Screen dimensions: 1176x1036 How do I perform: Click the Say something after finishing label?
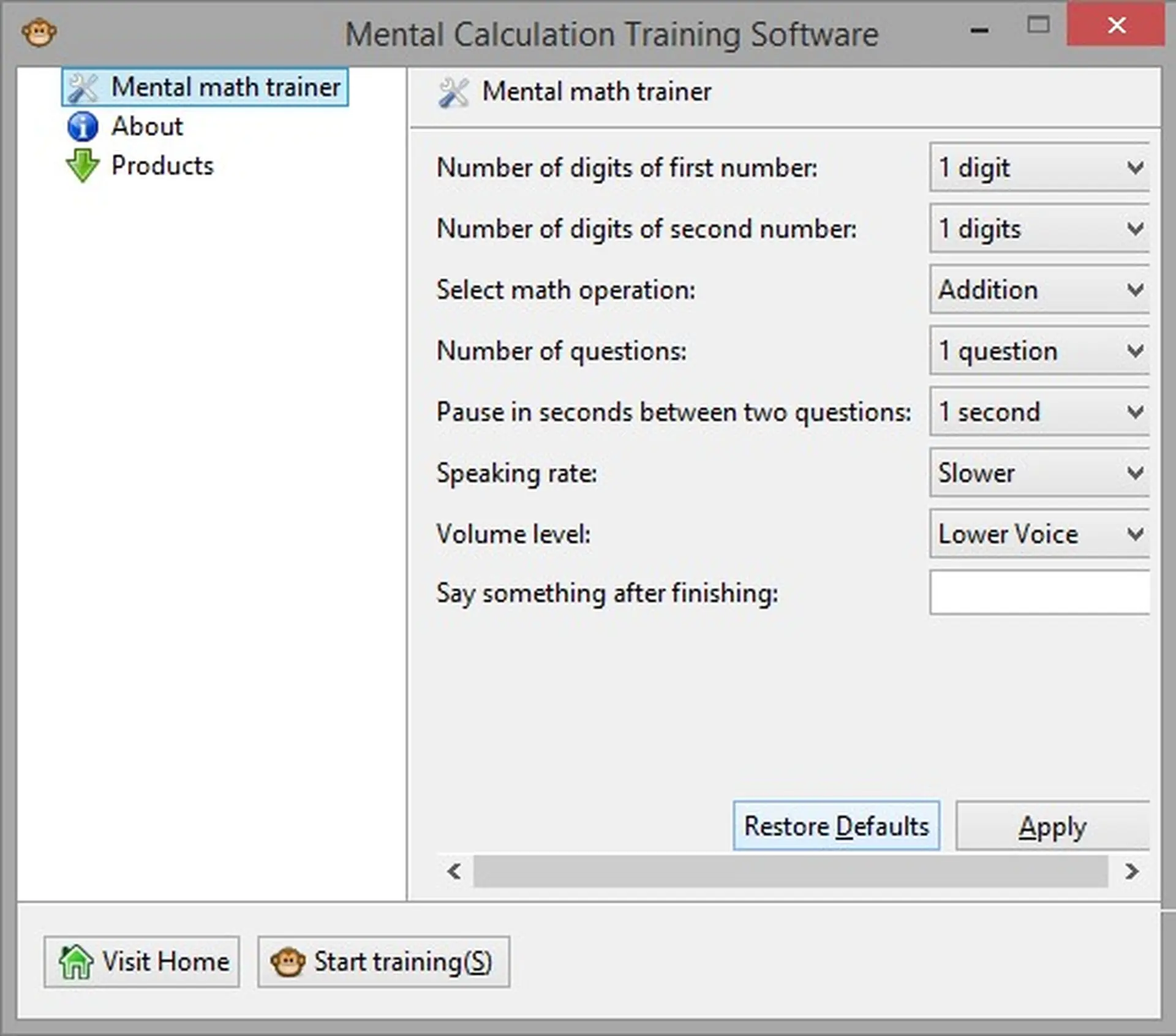click(607, 593)
